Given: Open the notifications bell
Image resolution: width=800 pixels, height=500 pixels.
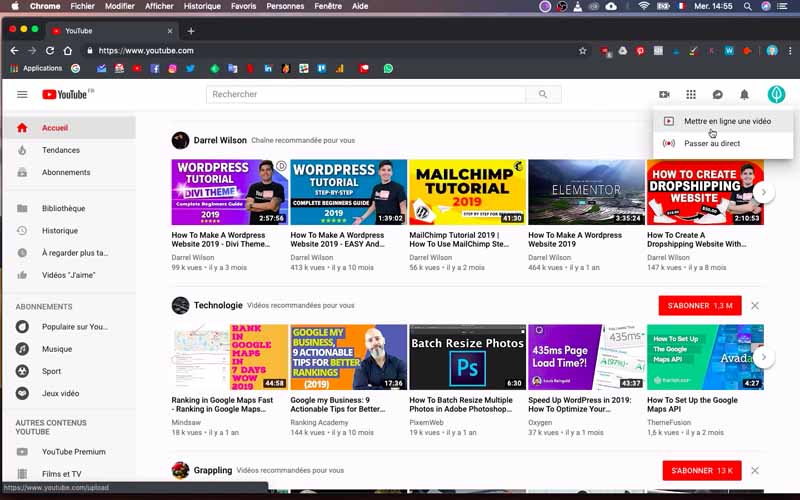Looking at the screenshot, I should coord(744,94).
